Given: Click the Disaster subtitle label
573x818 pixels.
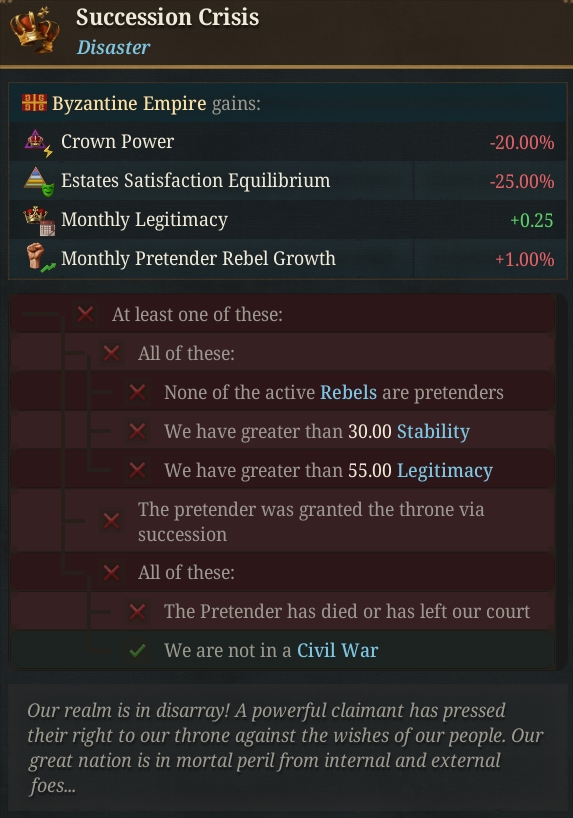Looking at the screenshot, I should pos(113,47).
